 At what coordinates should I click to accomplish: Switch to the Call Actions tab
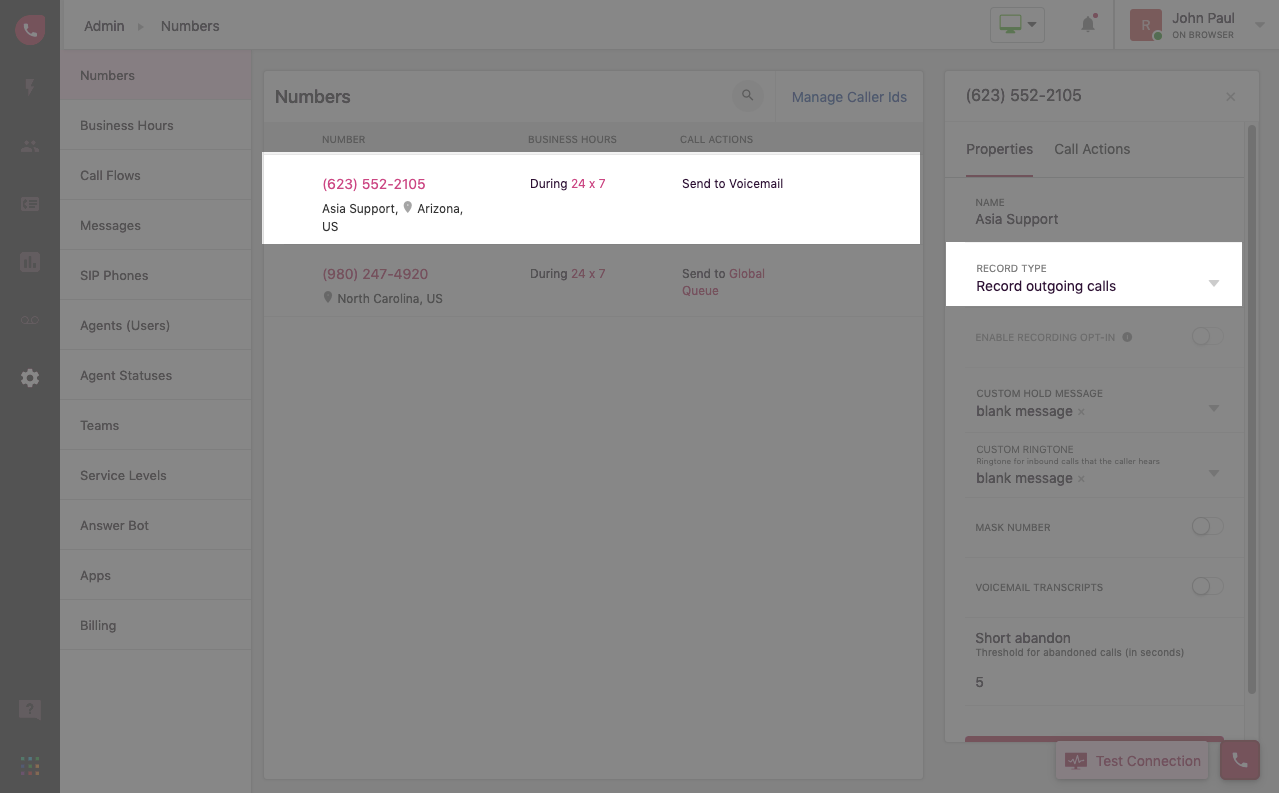[x=1092, y=149]
